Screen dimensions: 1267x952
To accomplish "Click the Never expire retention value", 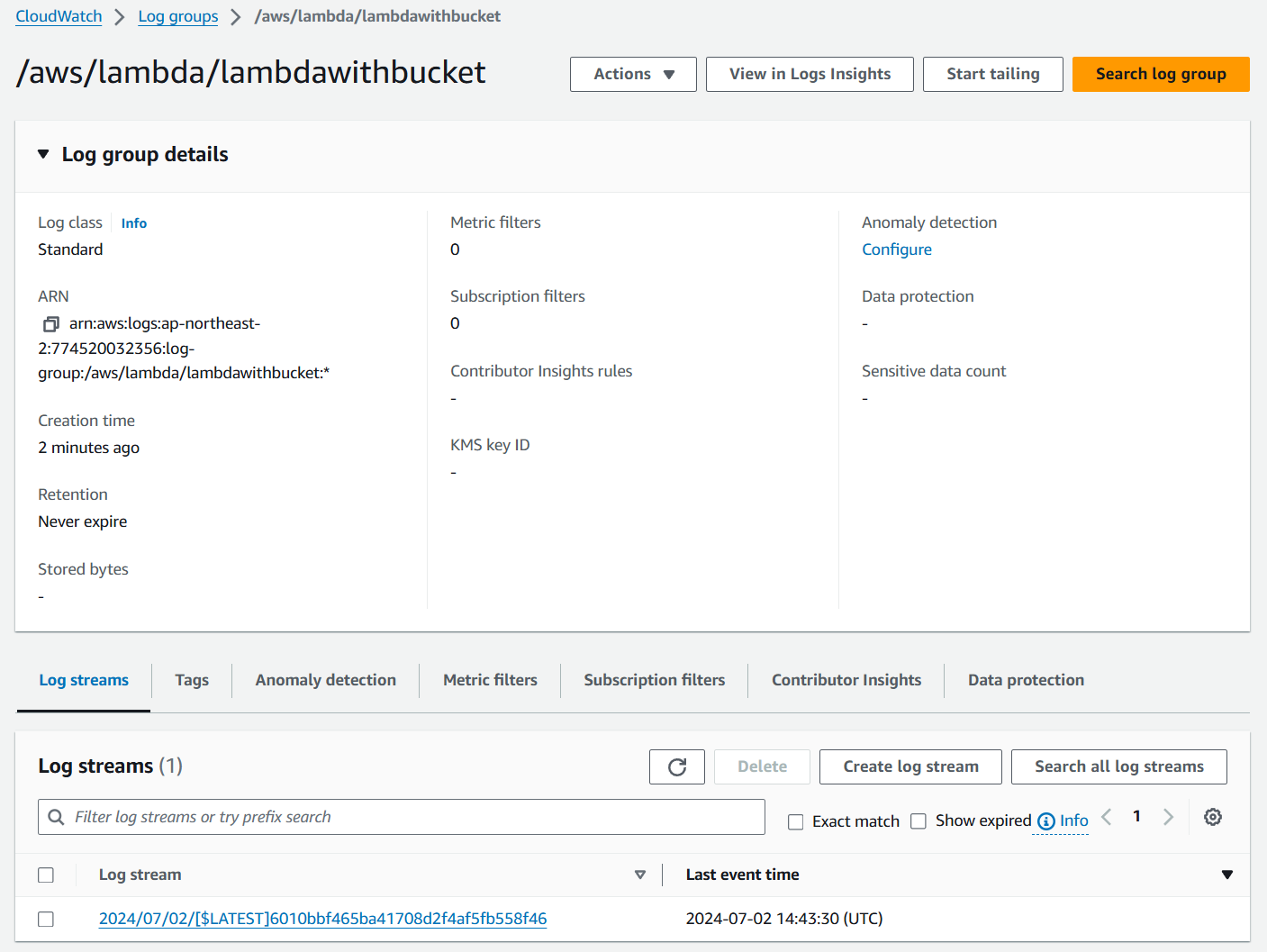I will [83, 521].
